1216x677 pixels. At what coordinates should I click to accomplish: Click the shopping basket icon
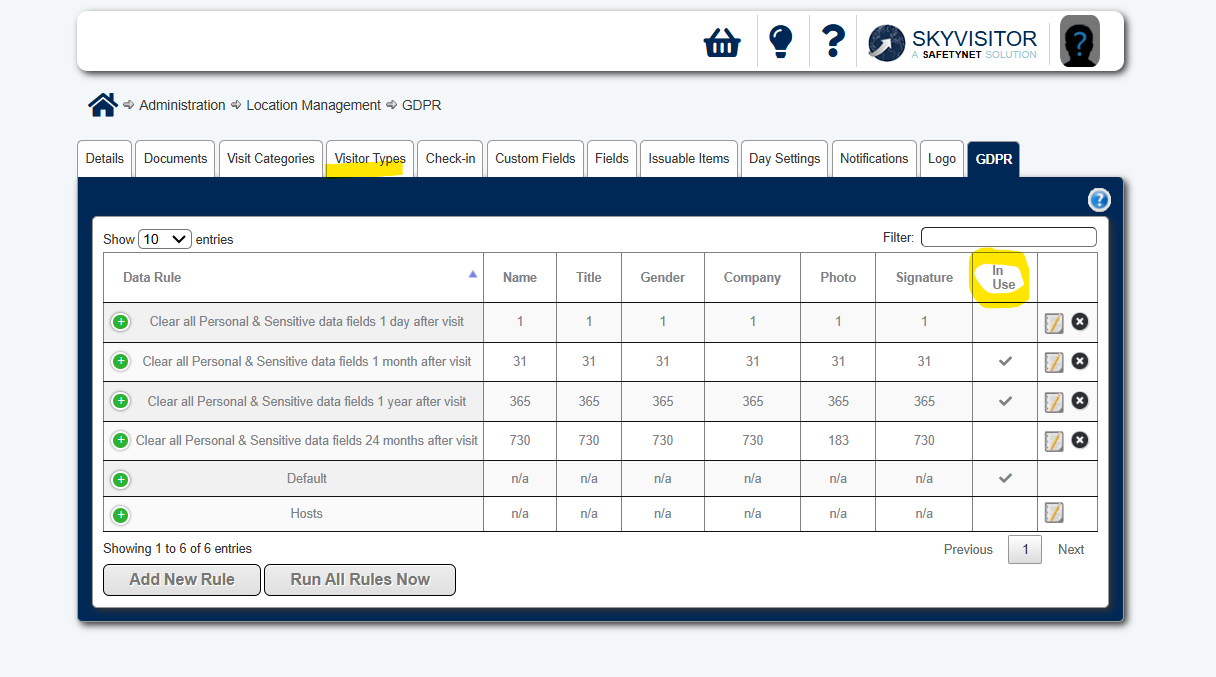click(722, 42)
